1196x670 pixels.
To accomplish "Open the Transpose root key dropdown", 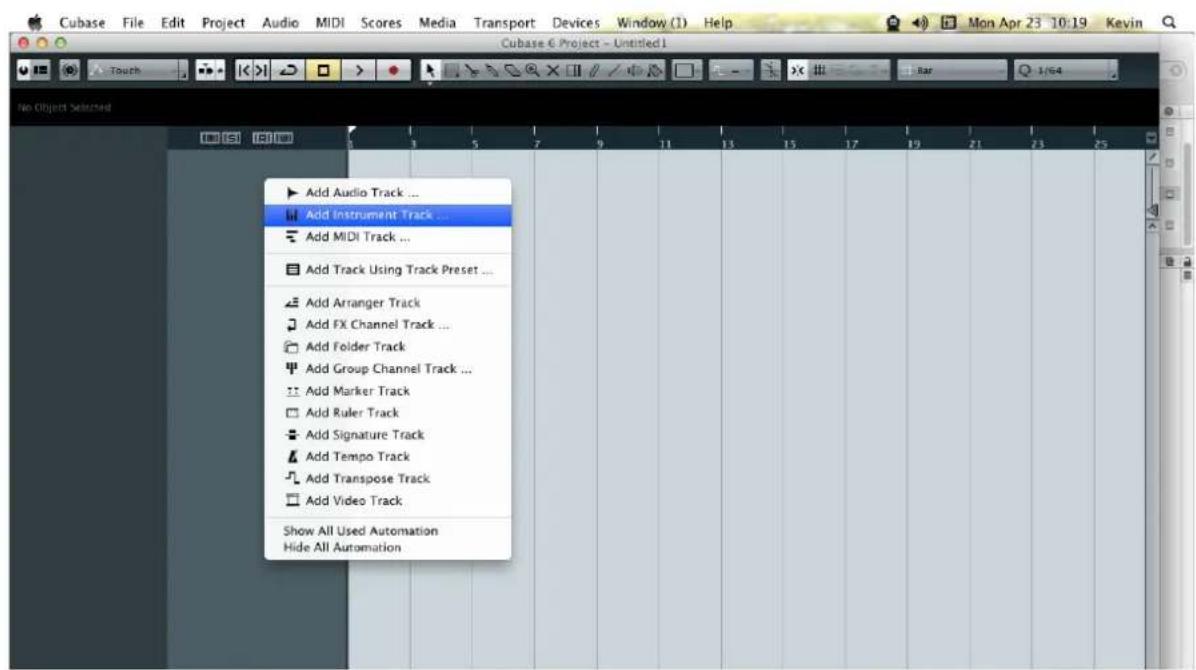I will pyautogui.click(x=730, y=70).
